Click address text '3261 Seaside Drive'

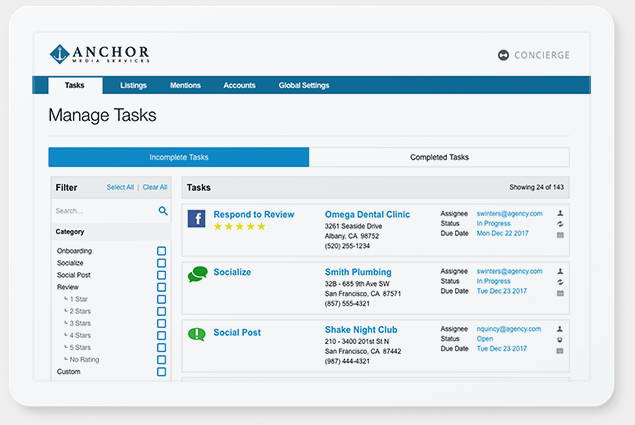pos(353,226)
